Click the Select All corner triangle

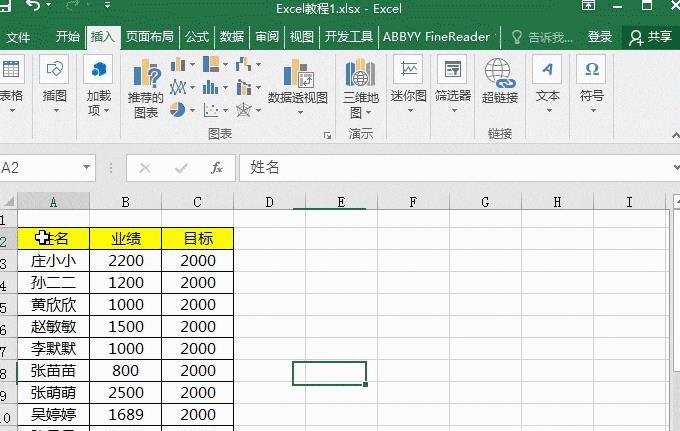click(9, 202)
